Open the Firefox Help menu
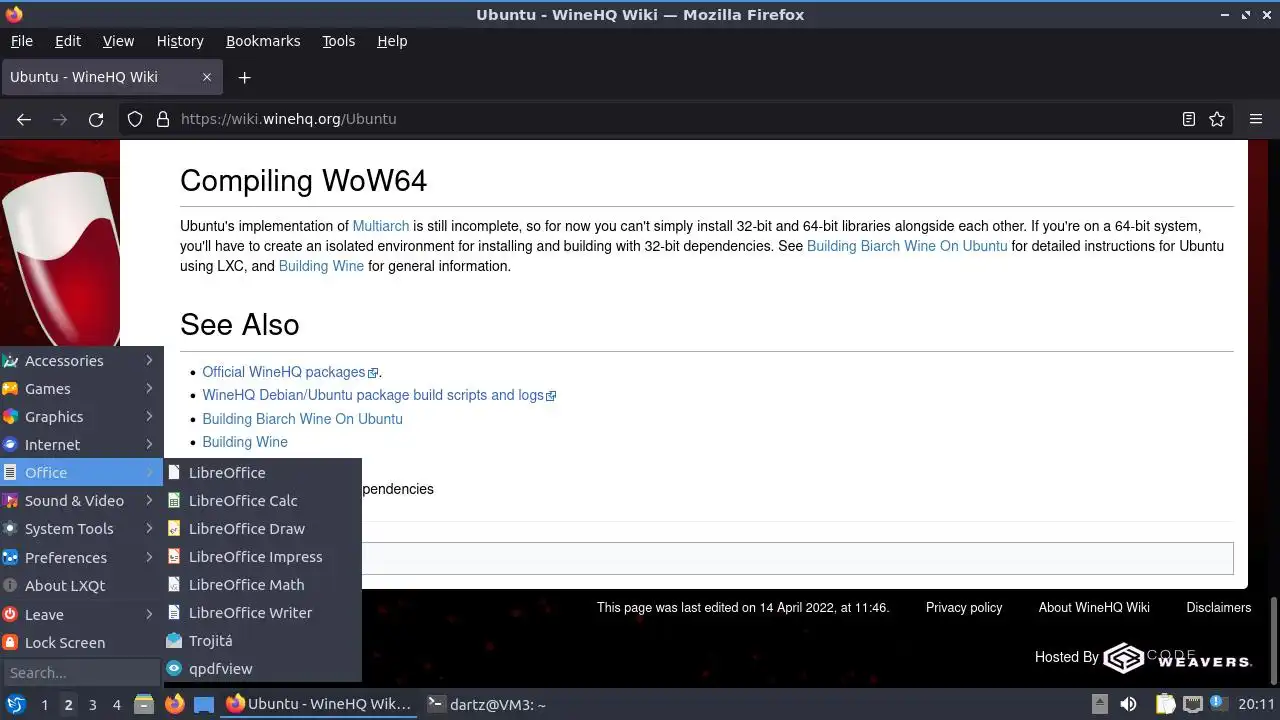 392,41
